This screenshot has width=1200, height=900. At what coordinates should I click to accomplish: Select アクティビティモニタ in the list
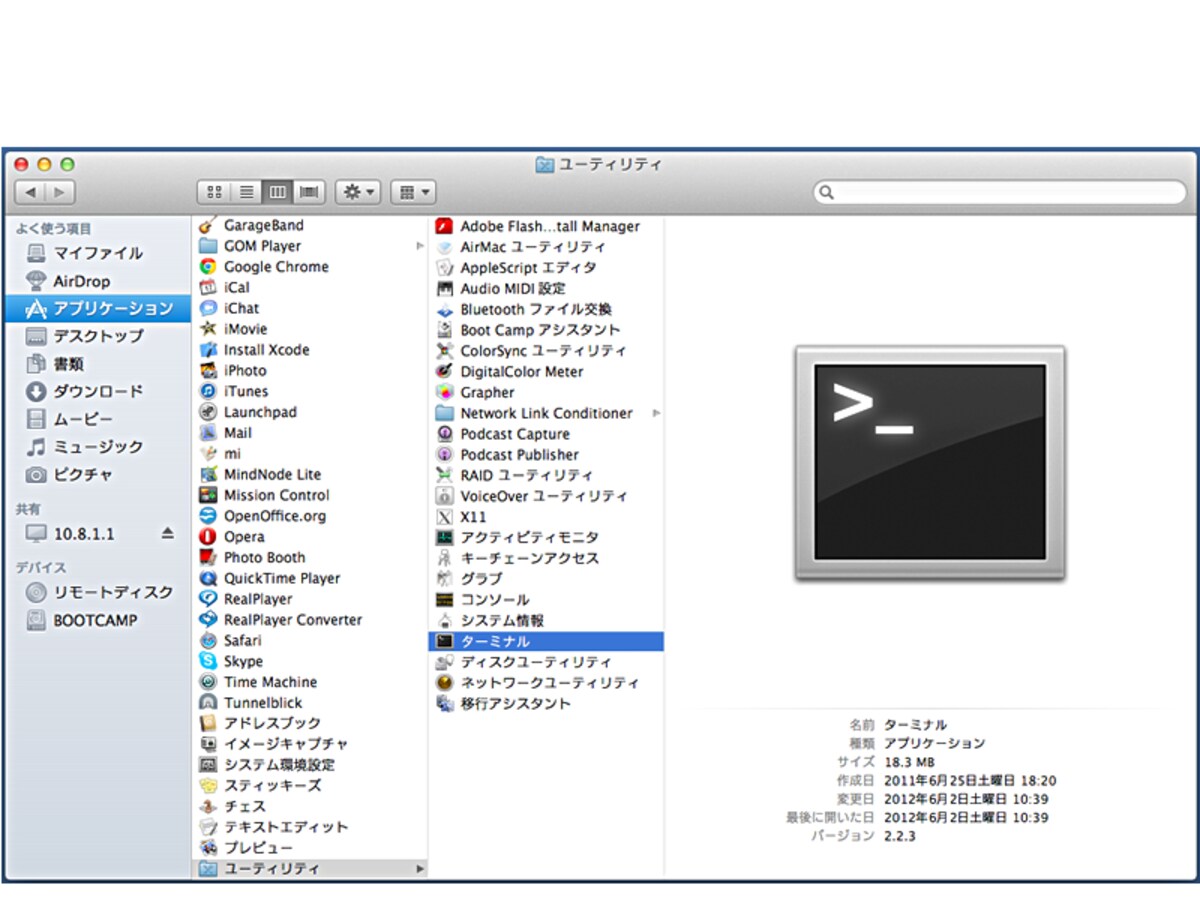coord(546,537)
